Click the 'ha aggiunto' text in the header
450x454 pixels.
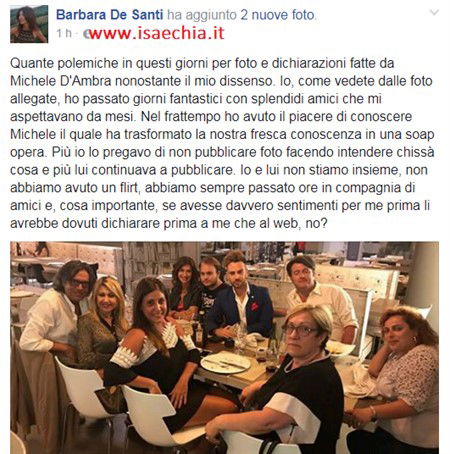pyautogui.click(x=202, y=15)
